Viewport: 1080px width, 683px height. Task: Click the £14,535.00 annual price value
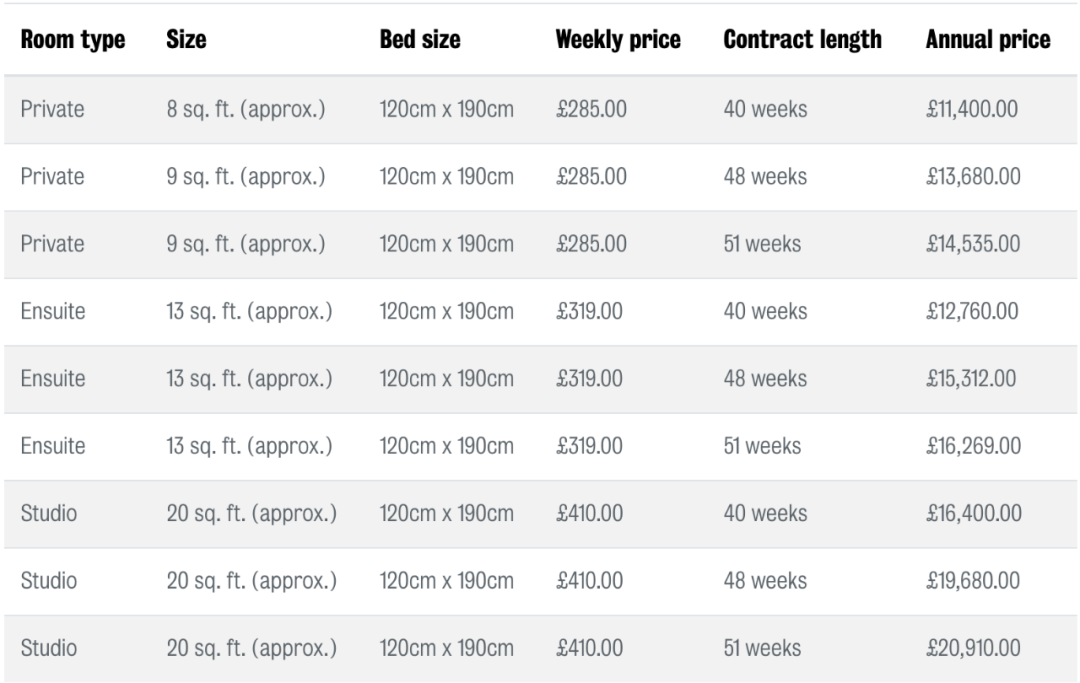[973, 244]
